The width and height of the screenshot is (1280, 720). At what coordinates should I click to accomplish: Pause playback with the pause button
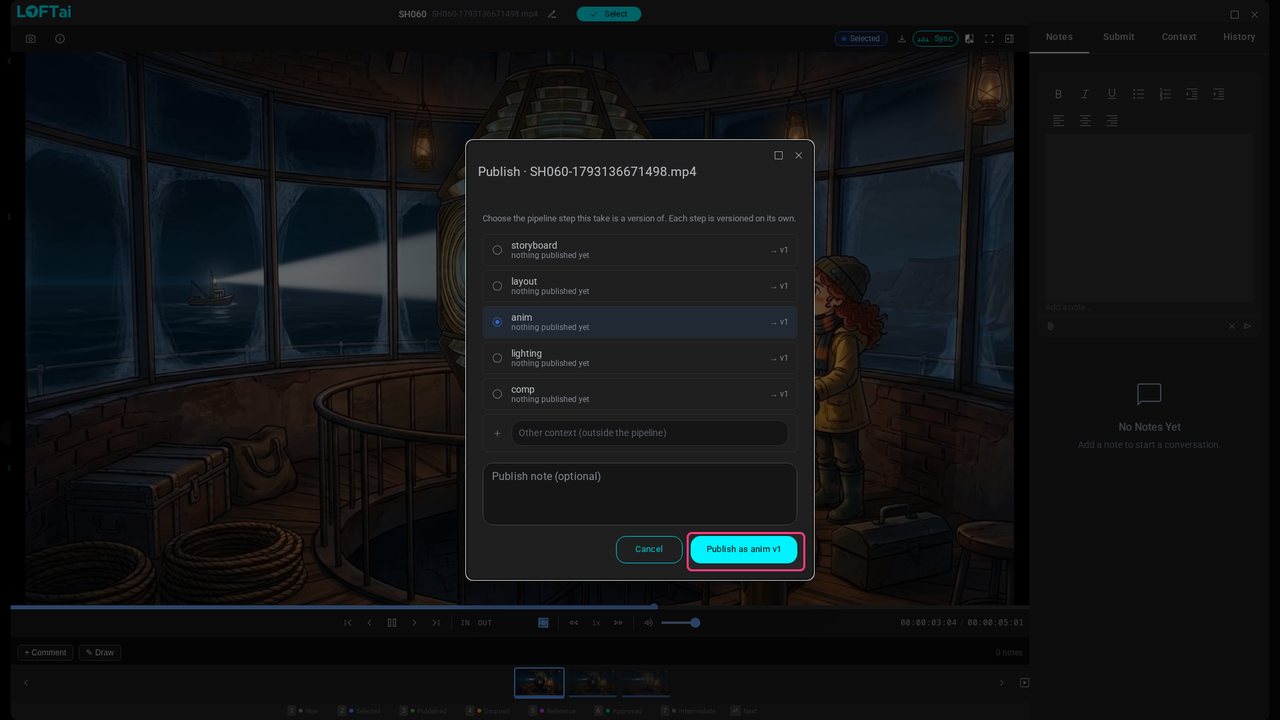click(x=392, y=623)
